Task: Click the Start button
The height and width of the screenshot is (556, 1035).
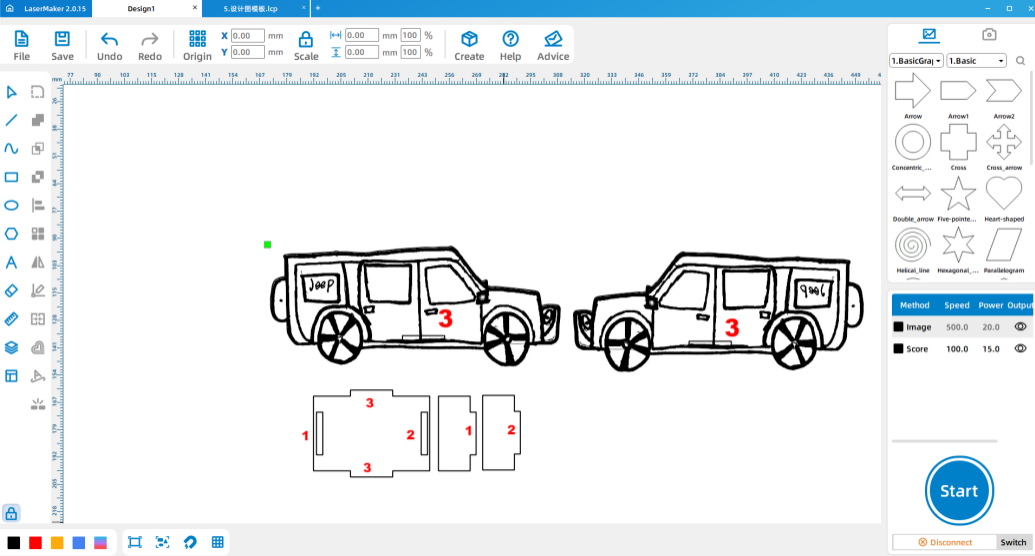Action: (x=959, y=491)
